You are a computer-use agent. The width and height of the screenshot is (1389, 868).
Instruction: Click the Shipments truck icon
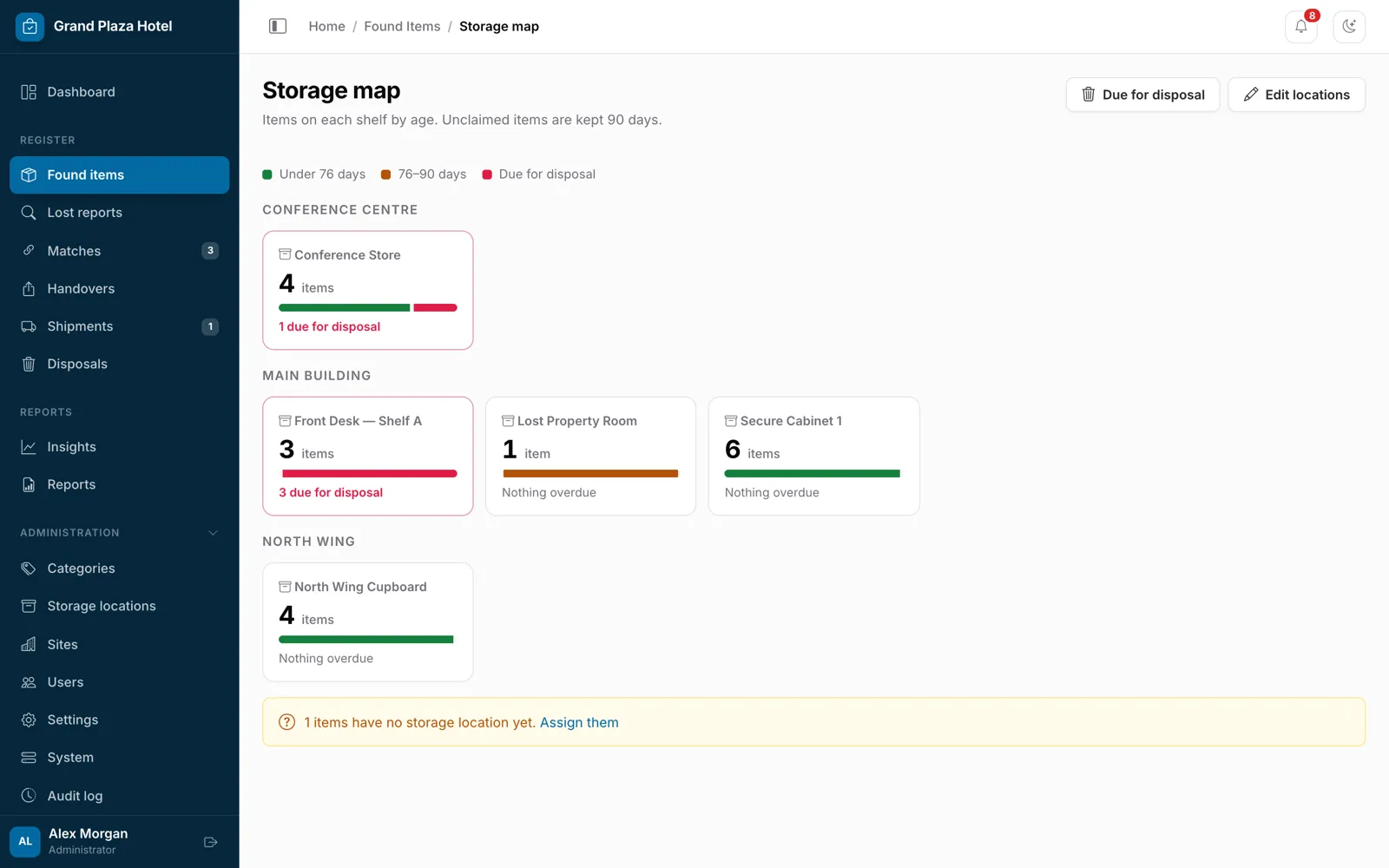29,326
